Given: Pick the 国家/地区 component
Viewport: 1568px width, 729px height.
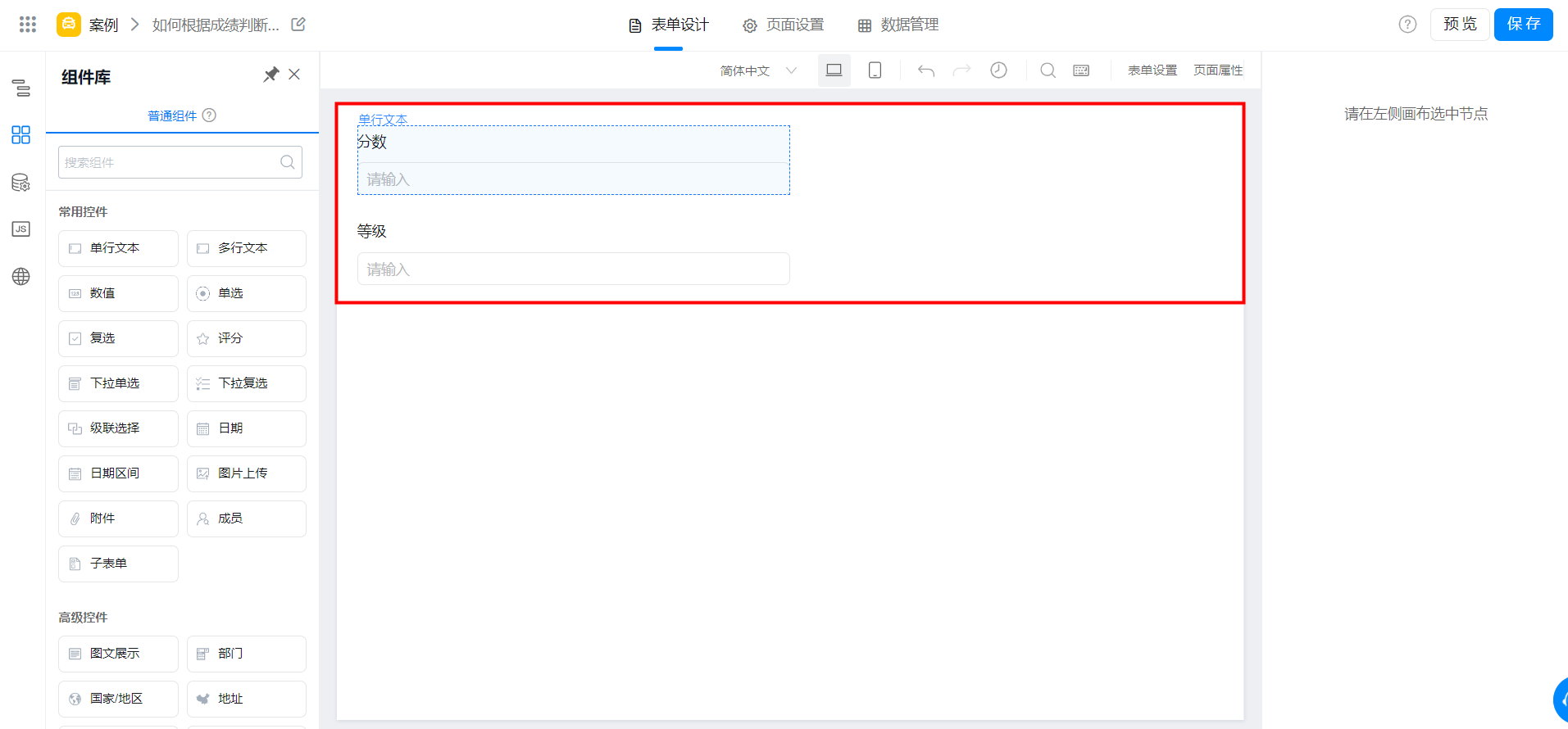Looking at the screenshot, I should tap(118, 699).
